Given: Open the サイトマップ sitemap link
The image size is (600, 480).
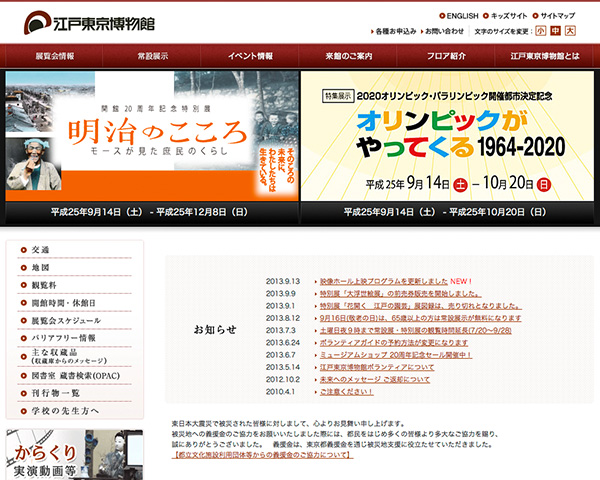Looking at the screenshot, I should [557, 16].
